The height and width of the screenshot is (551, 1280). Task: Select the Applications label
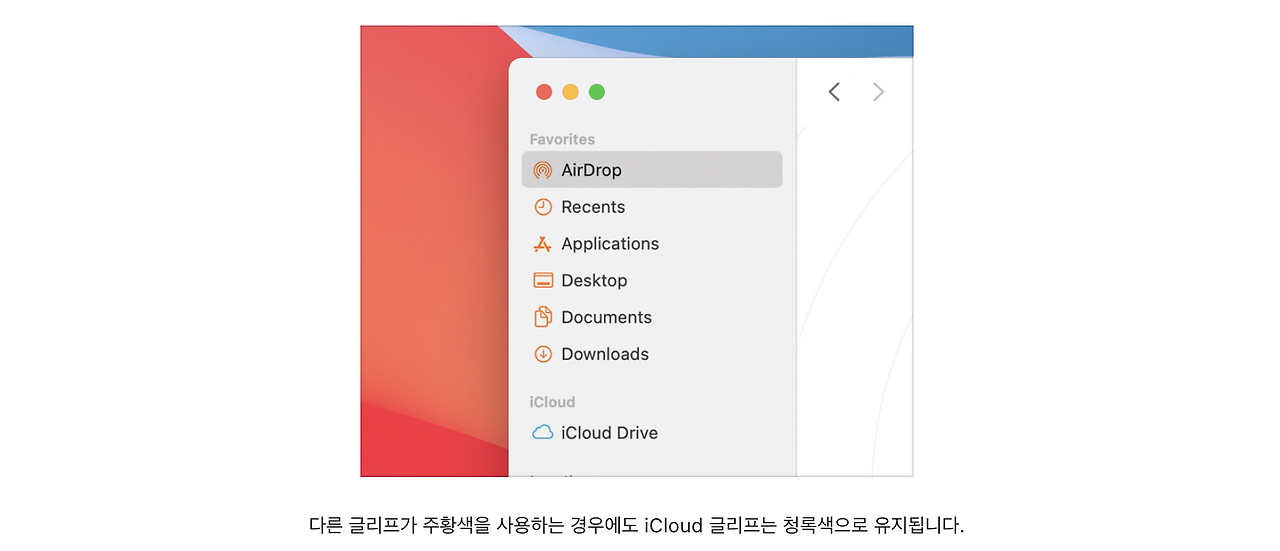coord(610,244)
